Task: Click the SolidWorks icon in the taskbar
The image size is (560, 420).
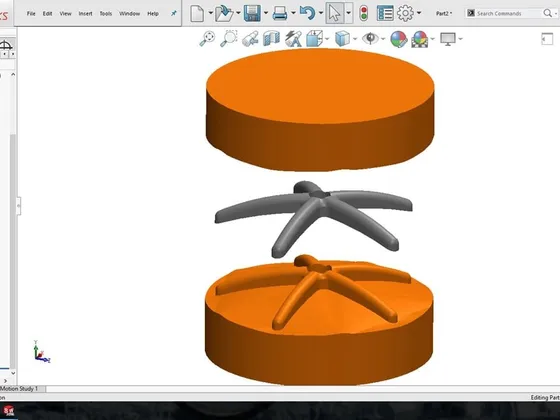Action: [x=9, y=411]
